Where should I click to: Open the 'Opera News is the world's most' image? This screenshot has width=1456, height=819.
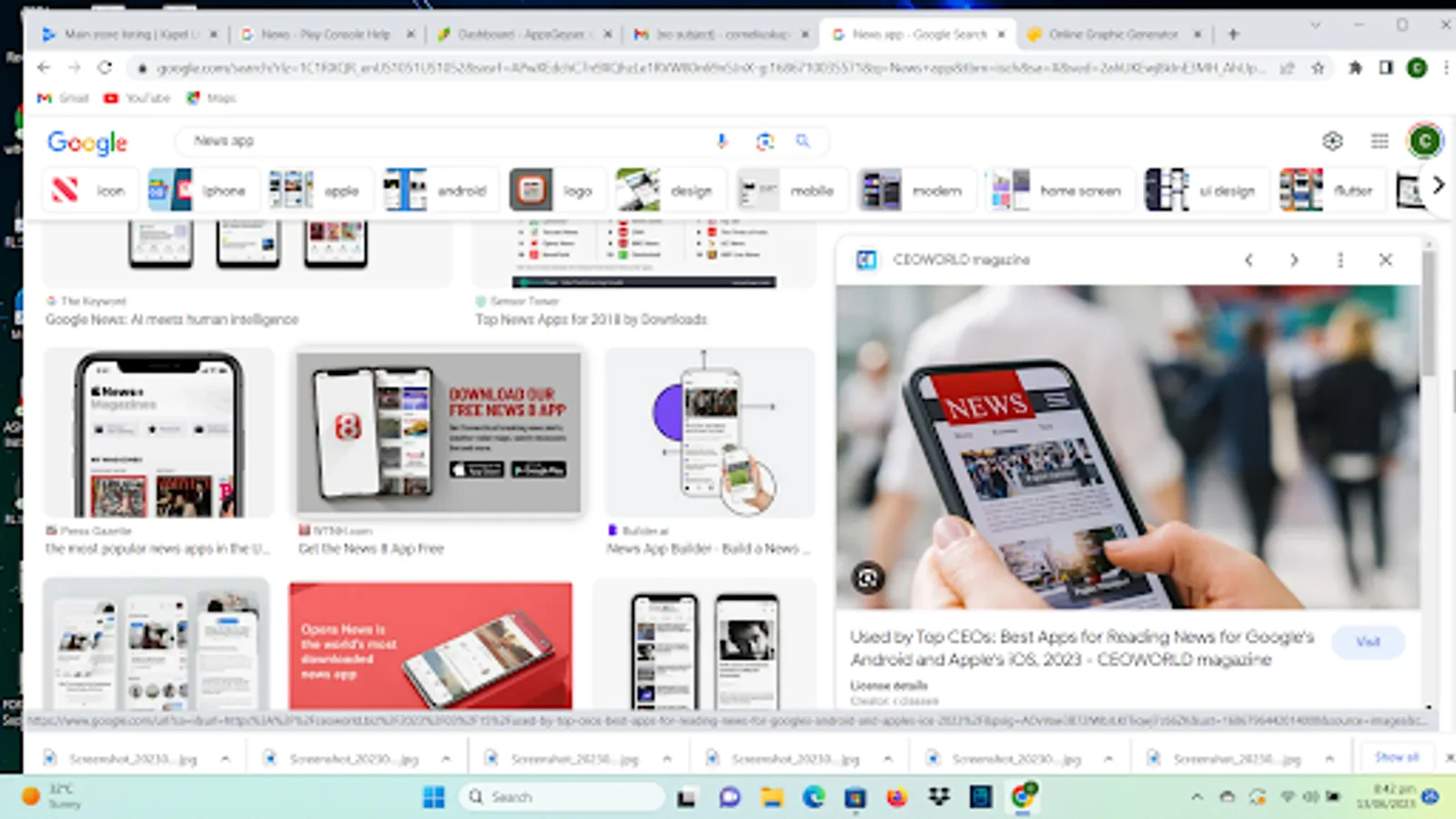[x=430, y=646]
